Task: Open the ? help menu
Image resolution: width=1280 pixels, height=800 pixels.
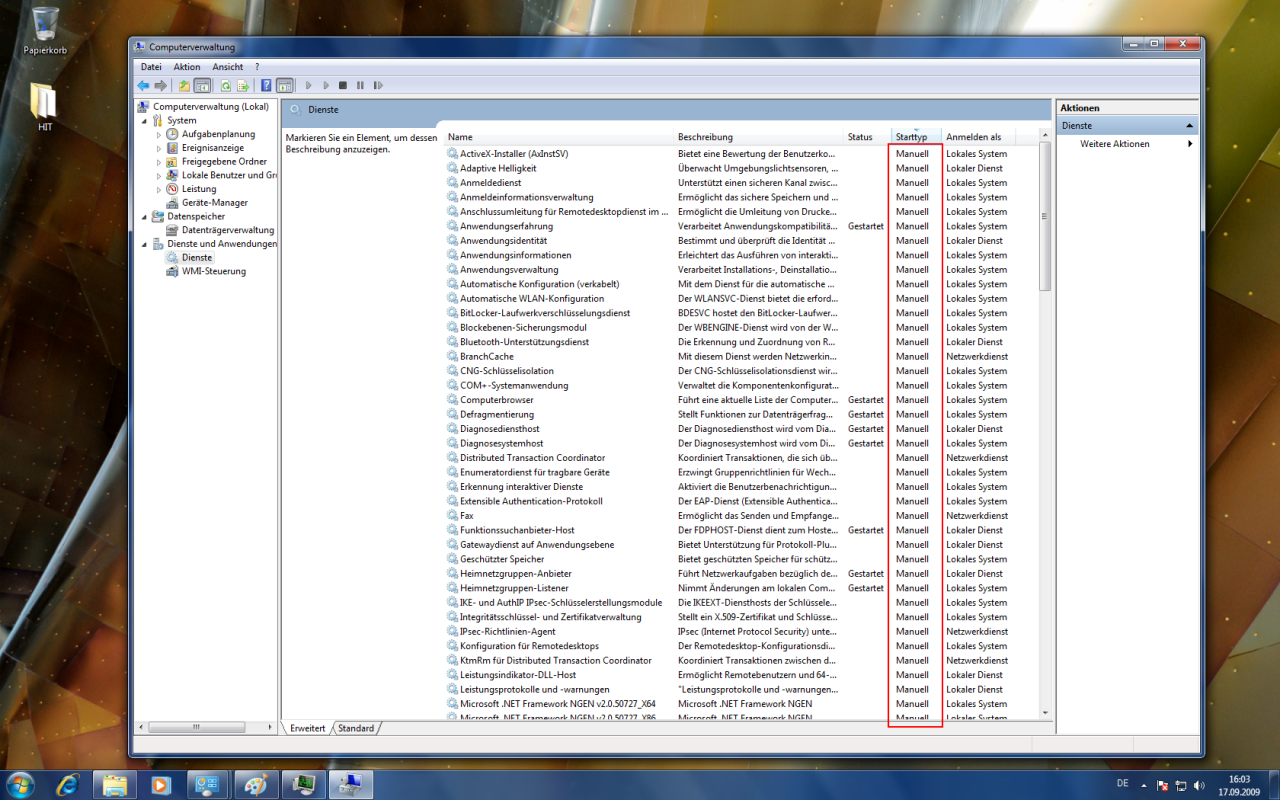Action: click(x=257, y=67)
